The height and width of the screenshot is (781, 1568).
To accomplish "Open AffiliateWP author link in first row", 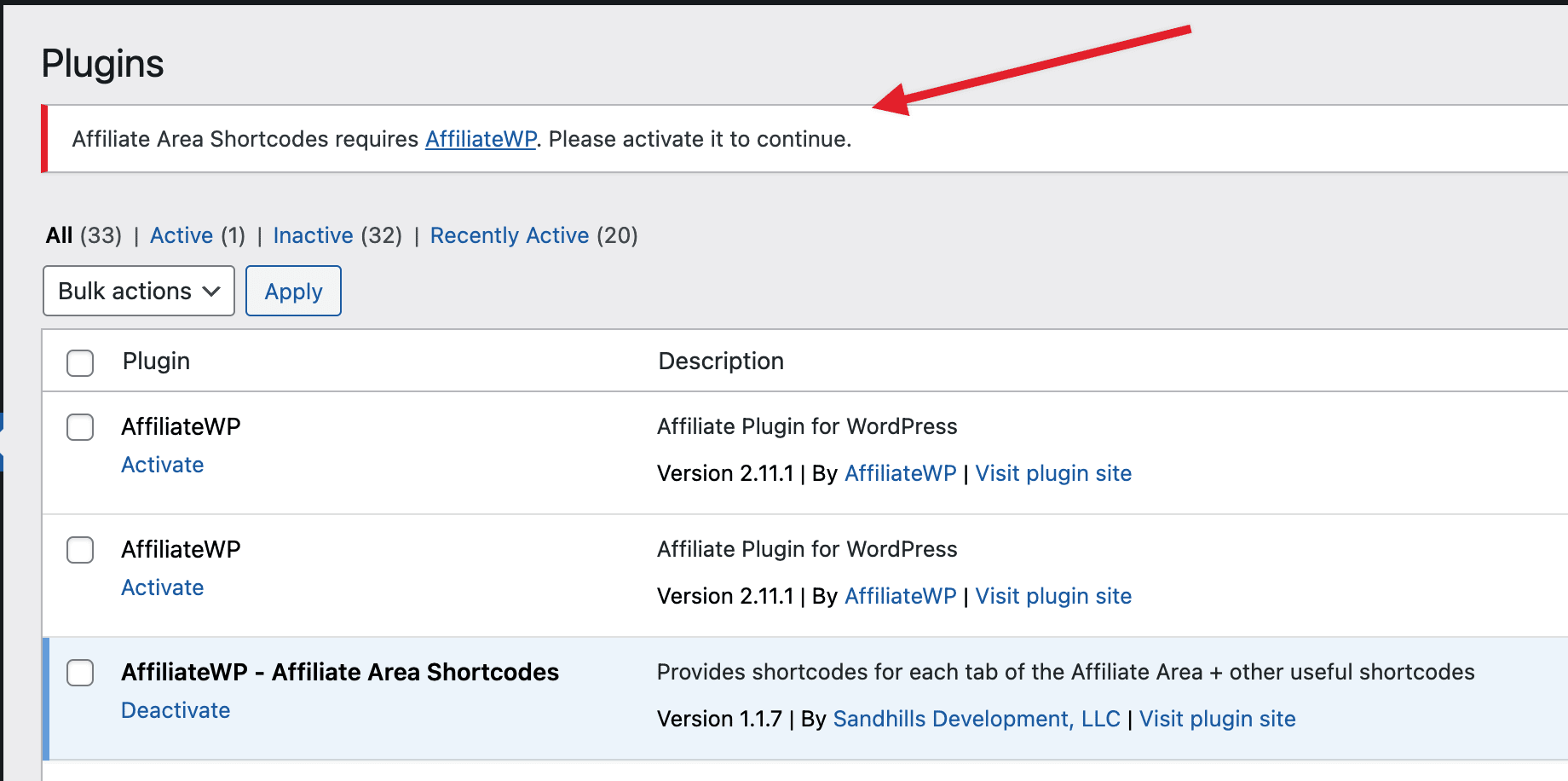I will pos(900,473).
